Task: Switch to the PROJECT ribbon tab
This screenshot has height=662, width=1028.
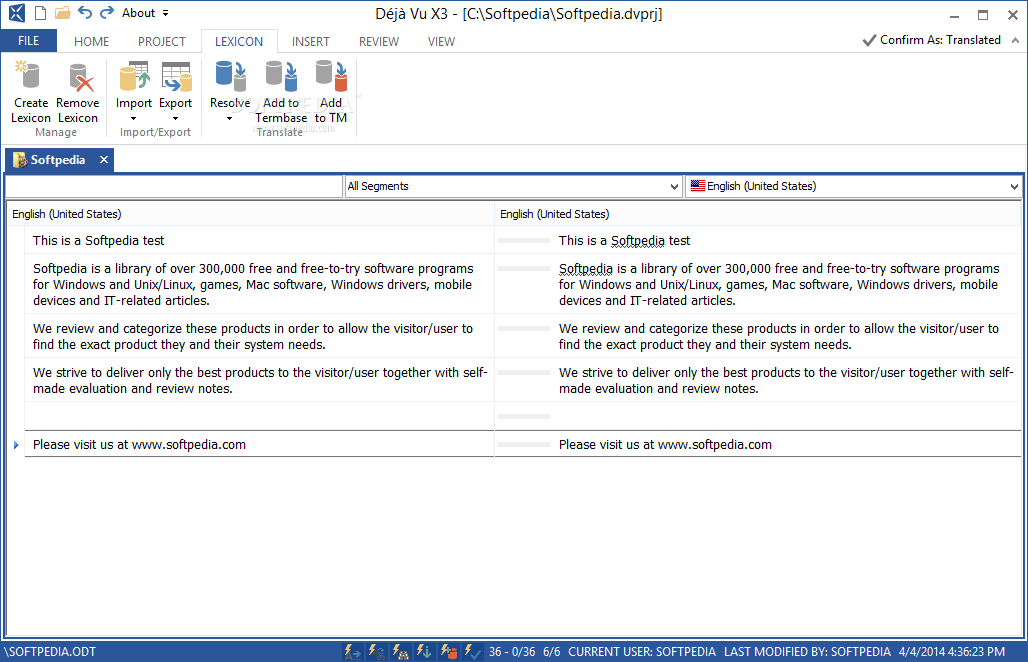Action: [x=161, y=41]
